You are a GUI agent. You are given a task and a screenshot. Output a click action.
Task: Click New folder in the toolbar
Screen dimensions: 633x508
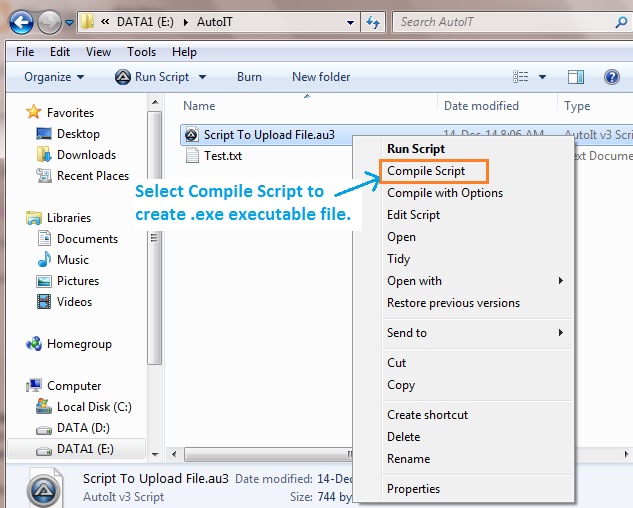point(321,77)
